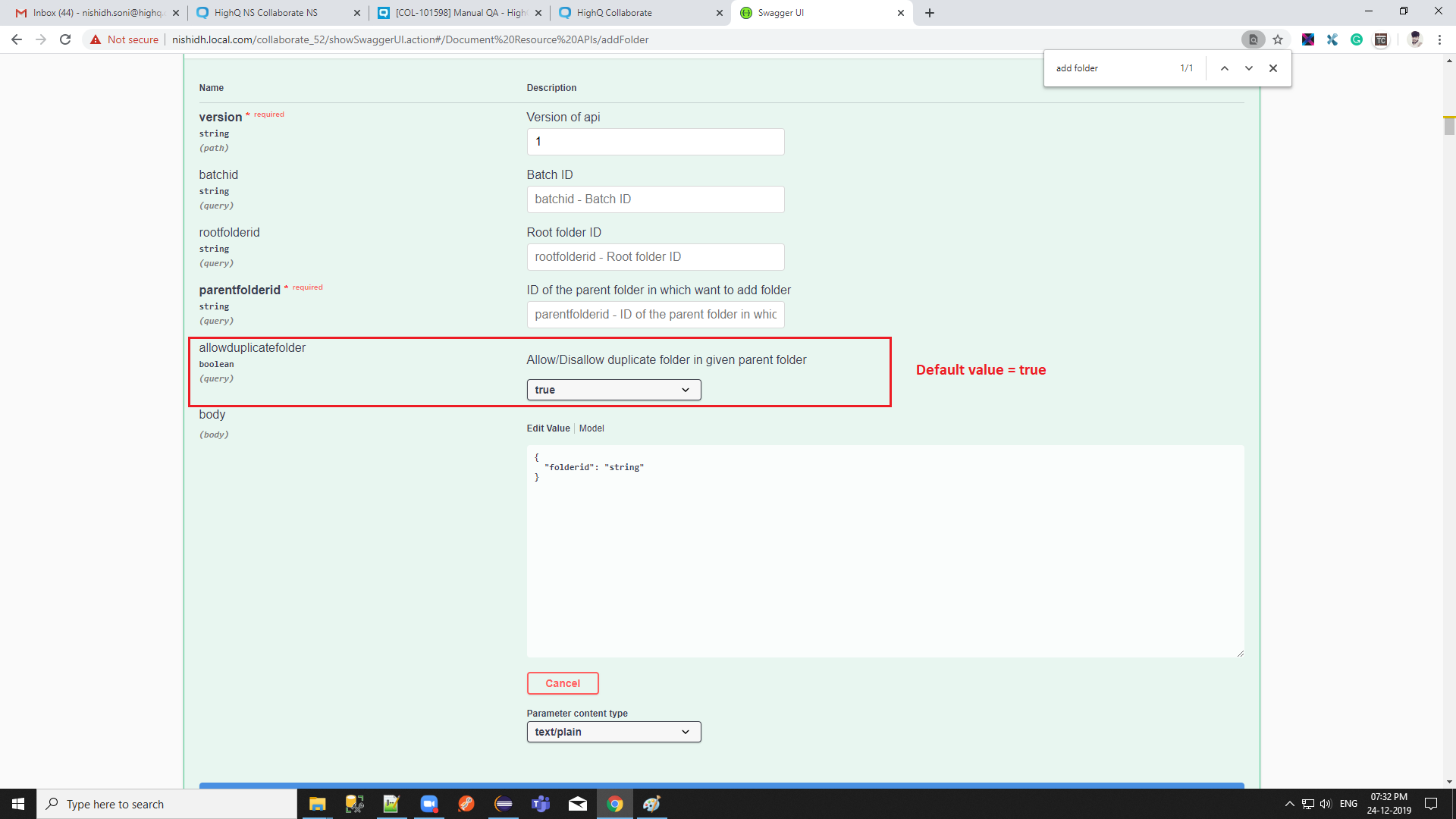Click the browser reload page icon
This screenshot has height=819, width=1456.
[65, 39]
